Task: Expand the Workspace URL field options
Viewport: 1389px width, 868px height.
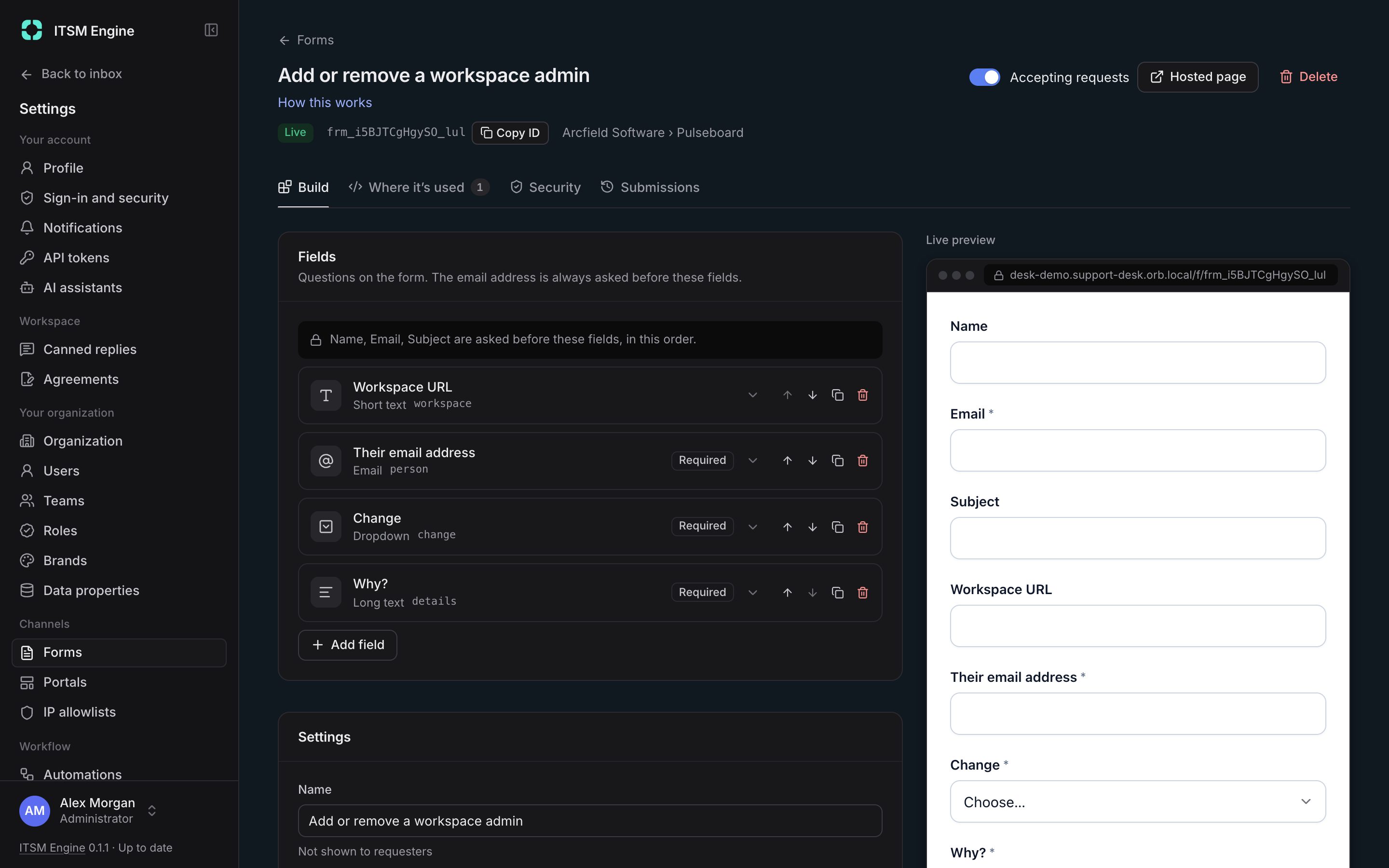Action: [x=752, y=395]
